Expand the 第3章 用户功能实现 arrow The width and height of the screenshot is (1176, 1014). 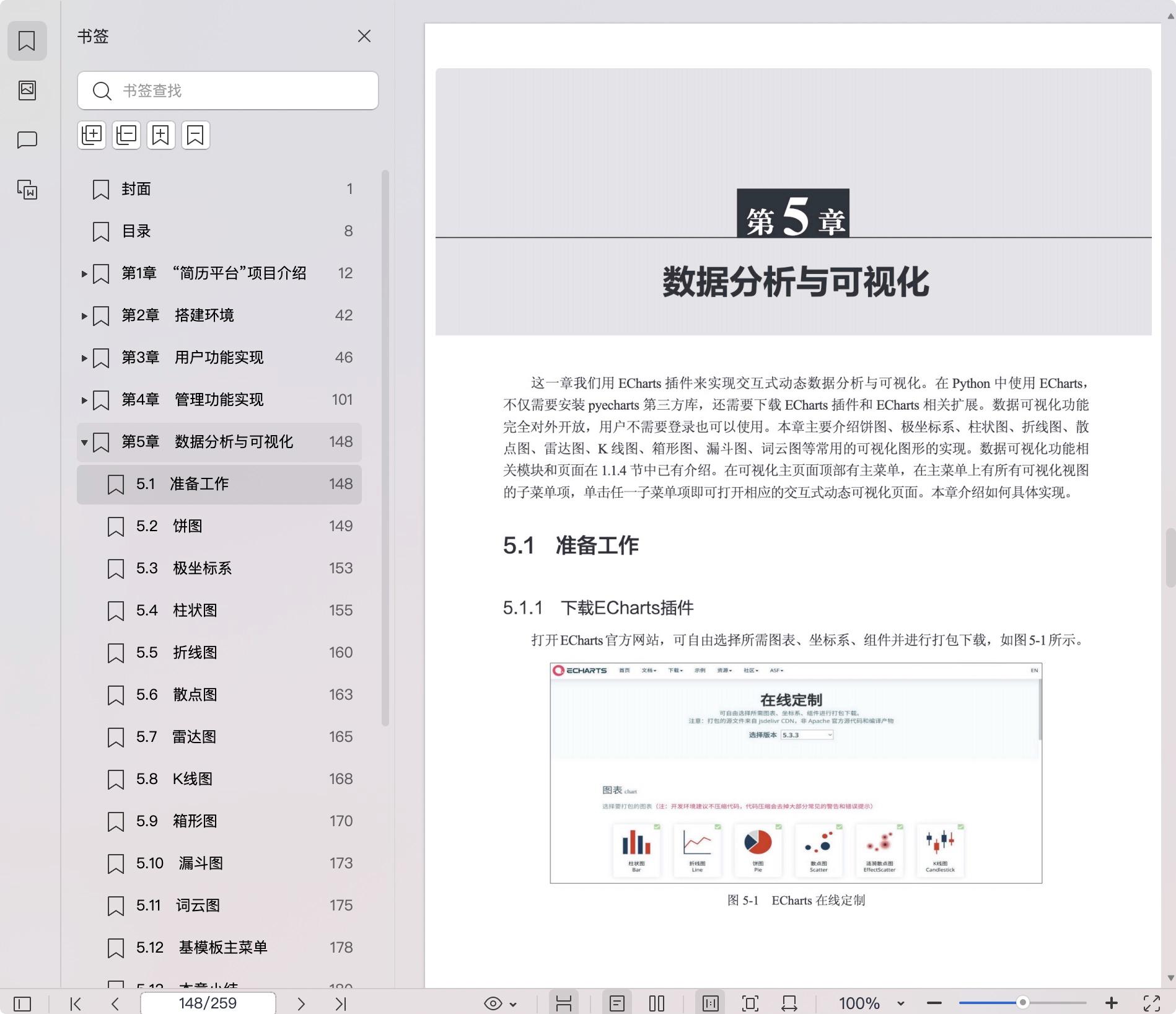(84, 358)
